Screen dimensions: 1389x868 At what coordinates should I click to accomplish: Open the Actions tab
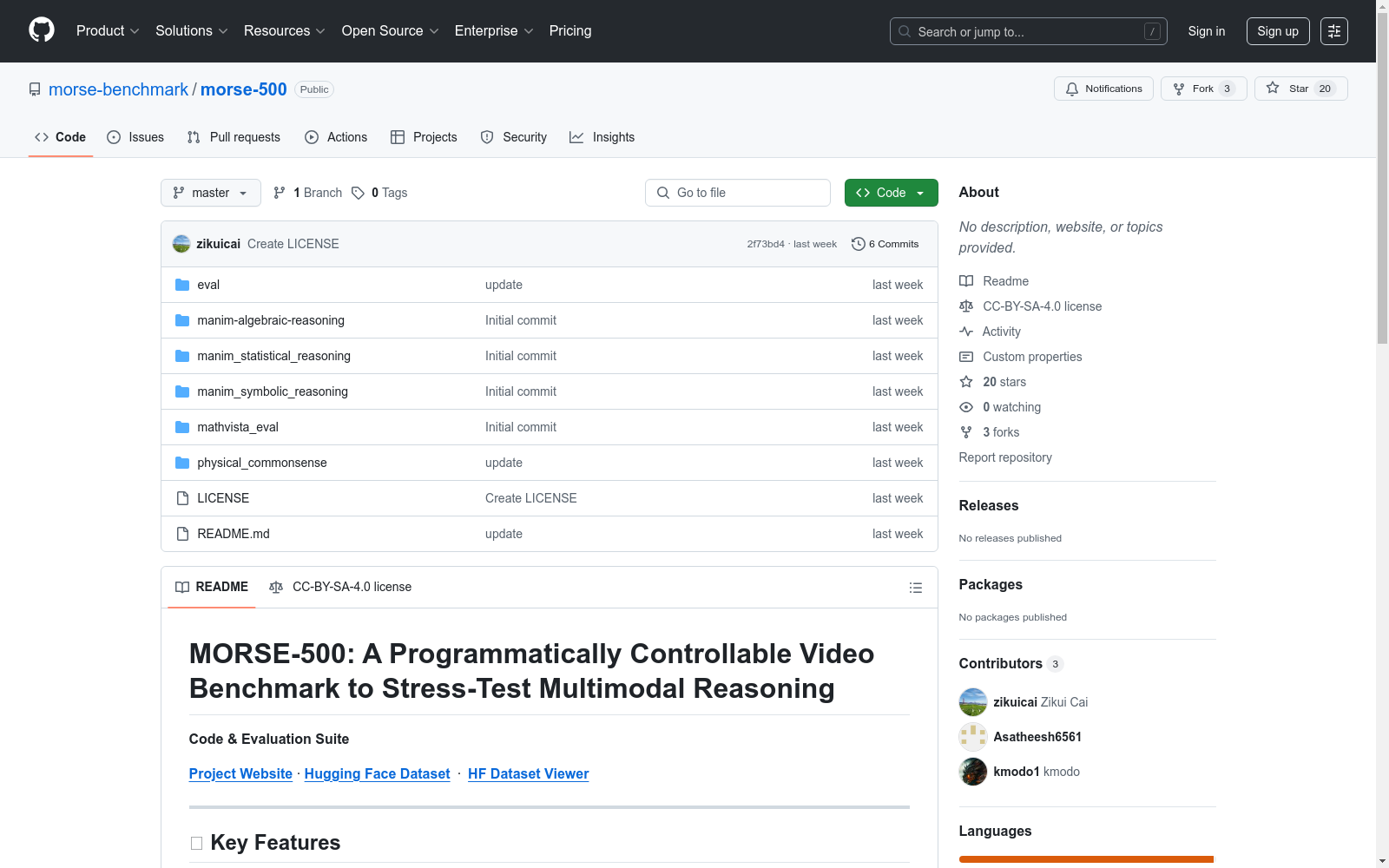(x=336, y=137)
